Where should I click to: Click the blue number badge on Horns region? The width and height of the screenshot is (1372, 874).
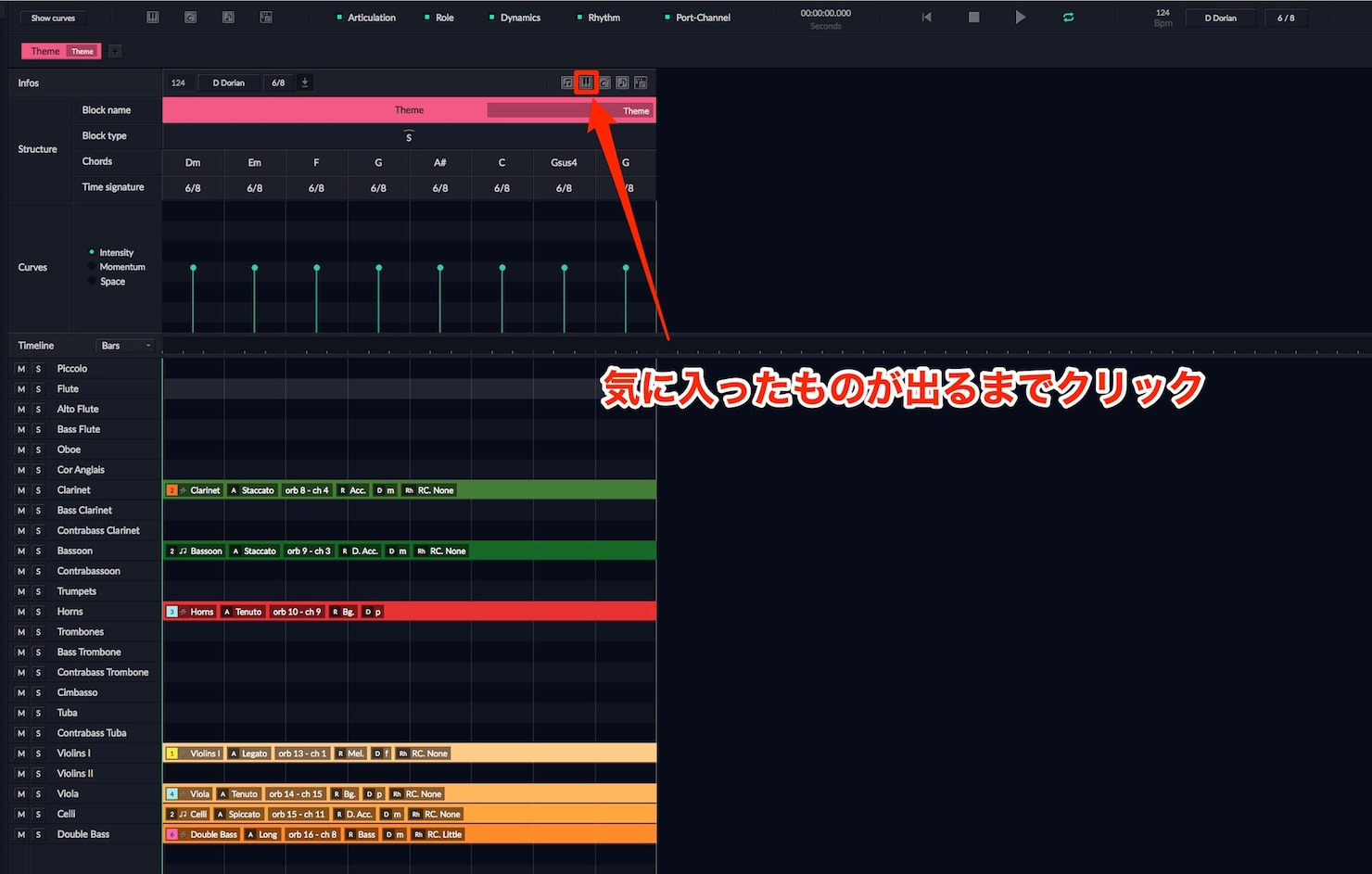(x=171, y=612)
